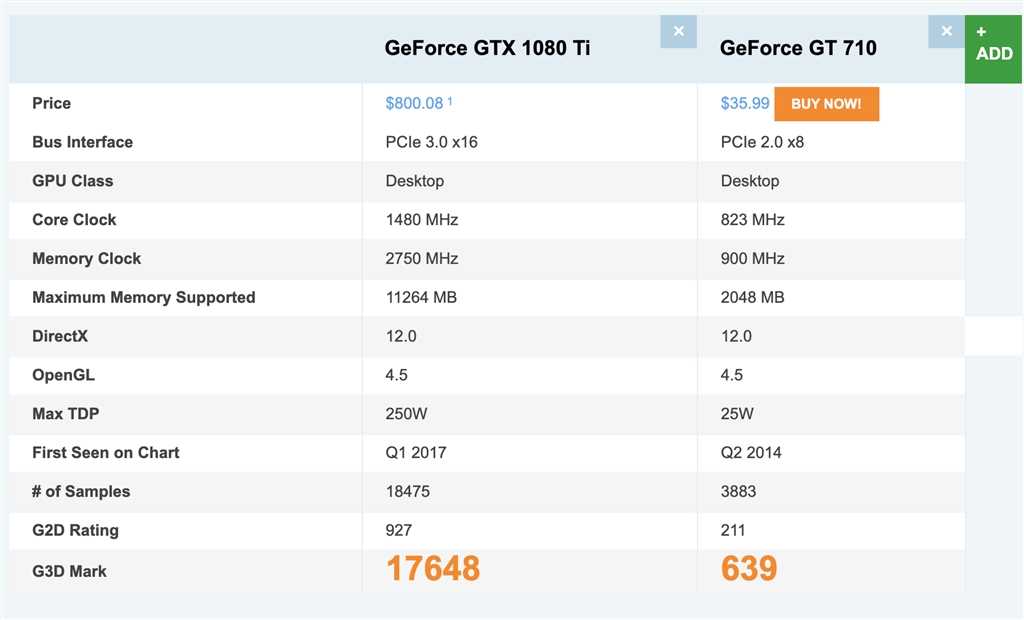This screenshot has width=1024, height=620.
Task: Click the G3D Mark row label
Action: point(69,571)
